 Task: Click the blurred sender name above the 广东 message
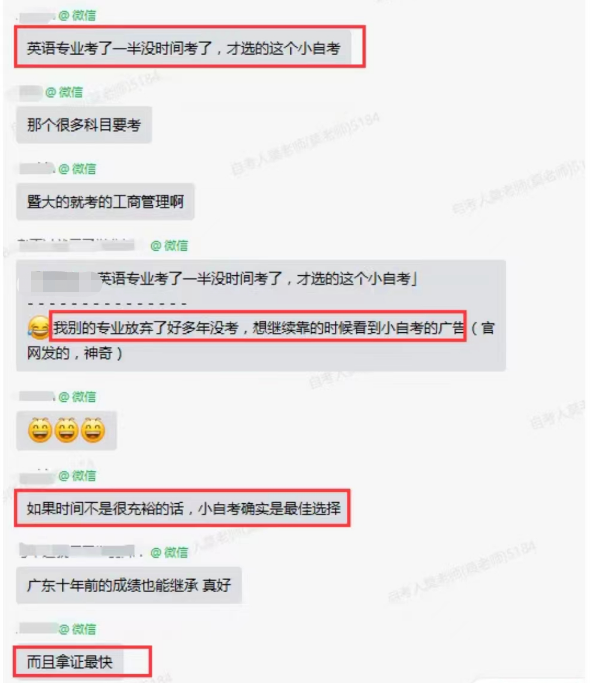tap(78, 551)
